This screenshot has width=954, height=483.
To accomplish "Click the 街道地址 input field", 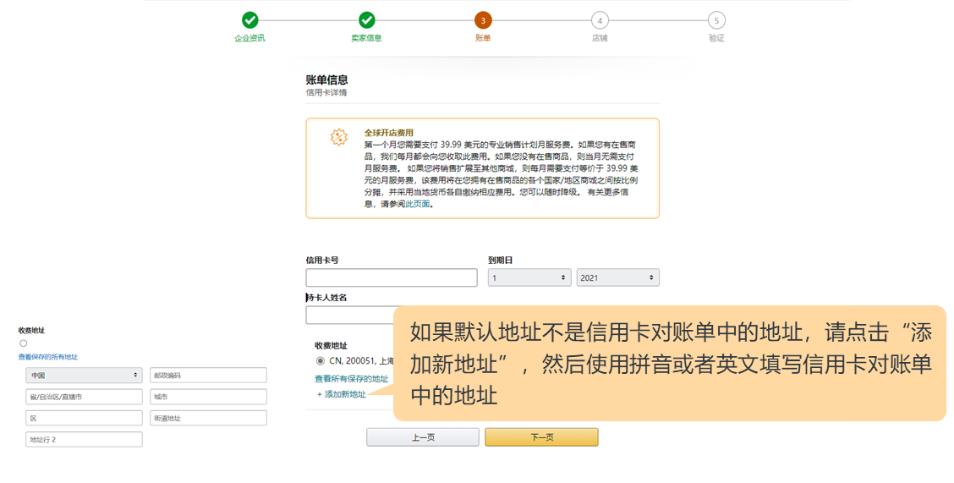I will [208, 418].
